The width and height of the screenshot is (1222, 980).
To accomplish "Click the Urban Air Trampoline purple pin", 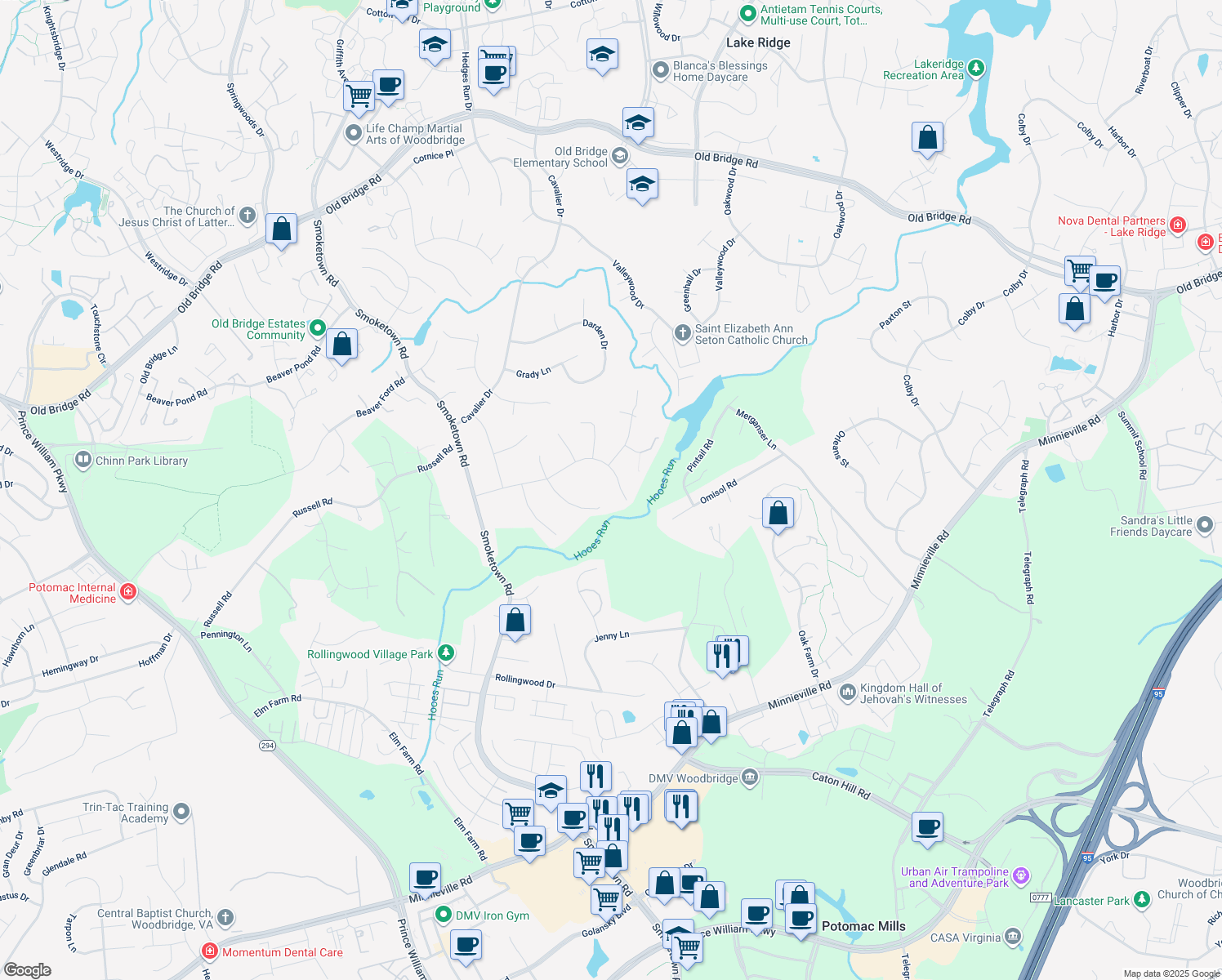I will 1021,877.
